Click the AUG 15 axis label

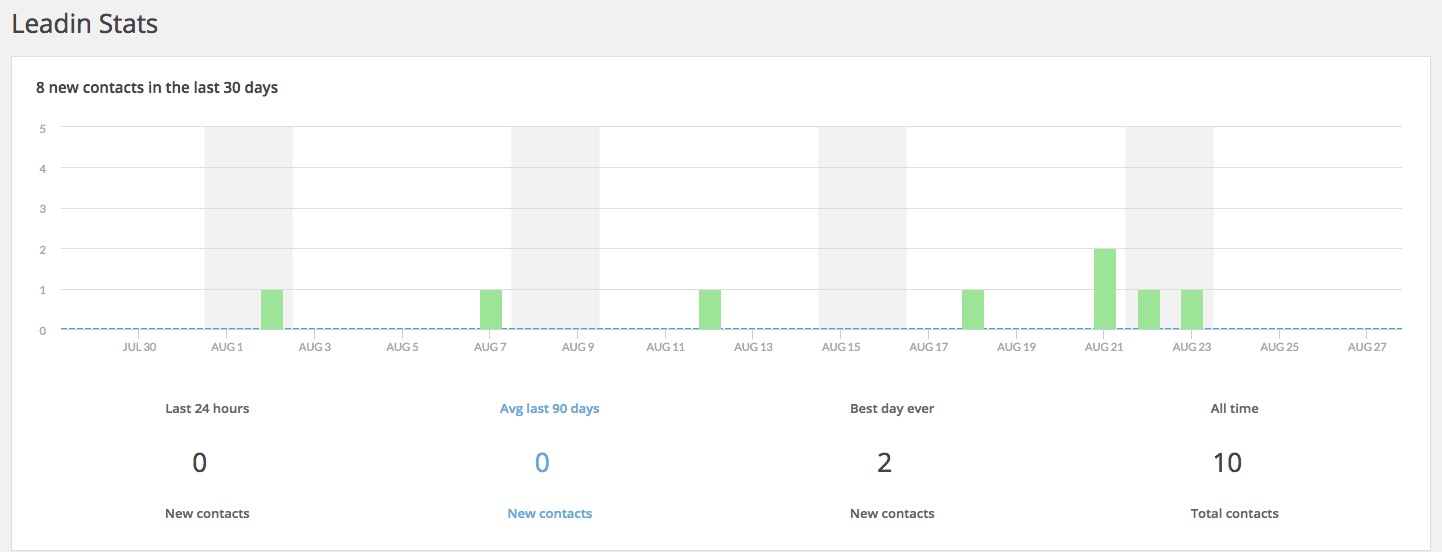coord(841,348)
